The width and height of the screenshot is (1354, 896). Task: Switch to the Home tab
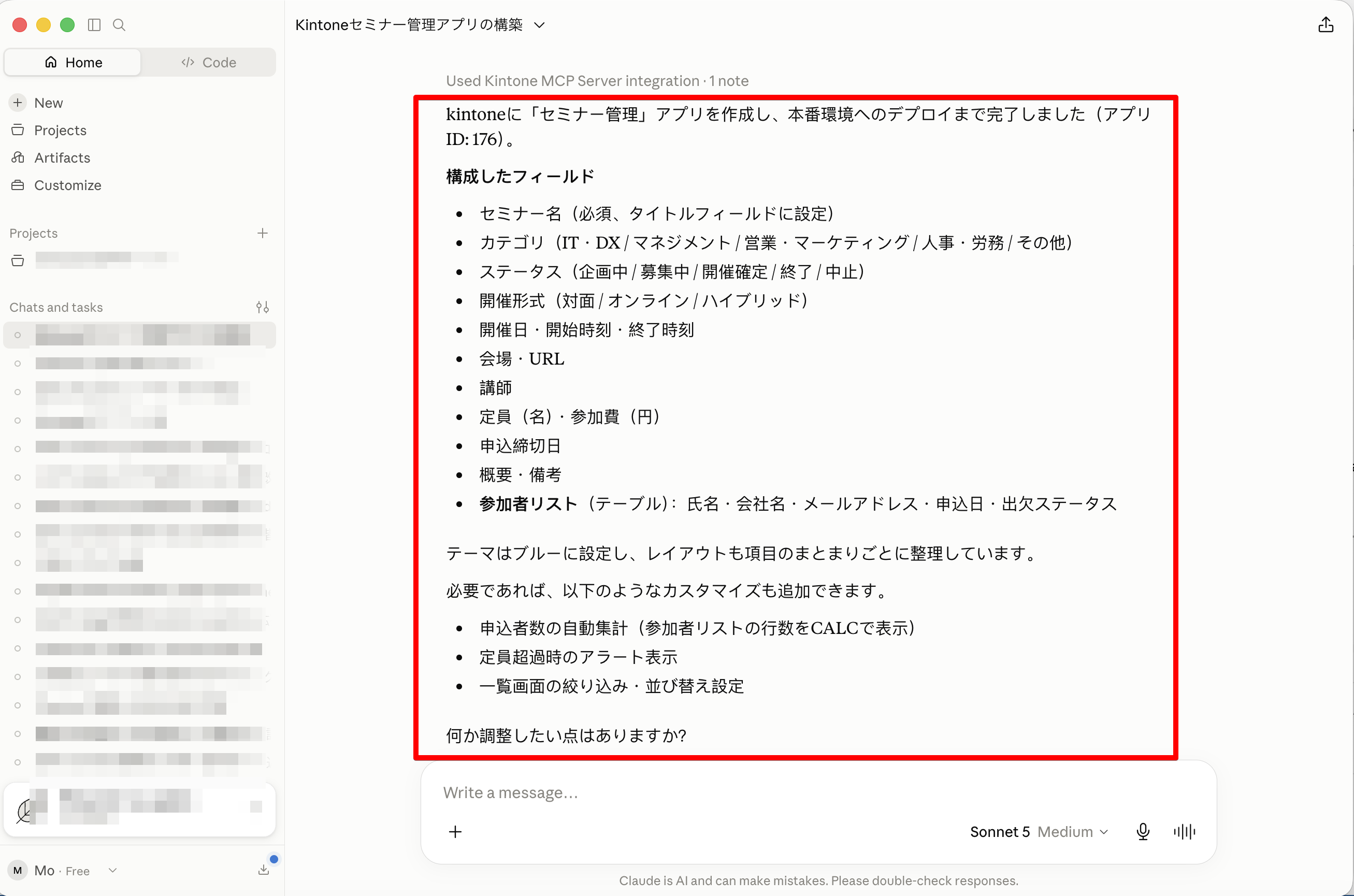click(x=73, y=62)
